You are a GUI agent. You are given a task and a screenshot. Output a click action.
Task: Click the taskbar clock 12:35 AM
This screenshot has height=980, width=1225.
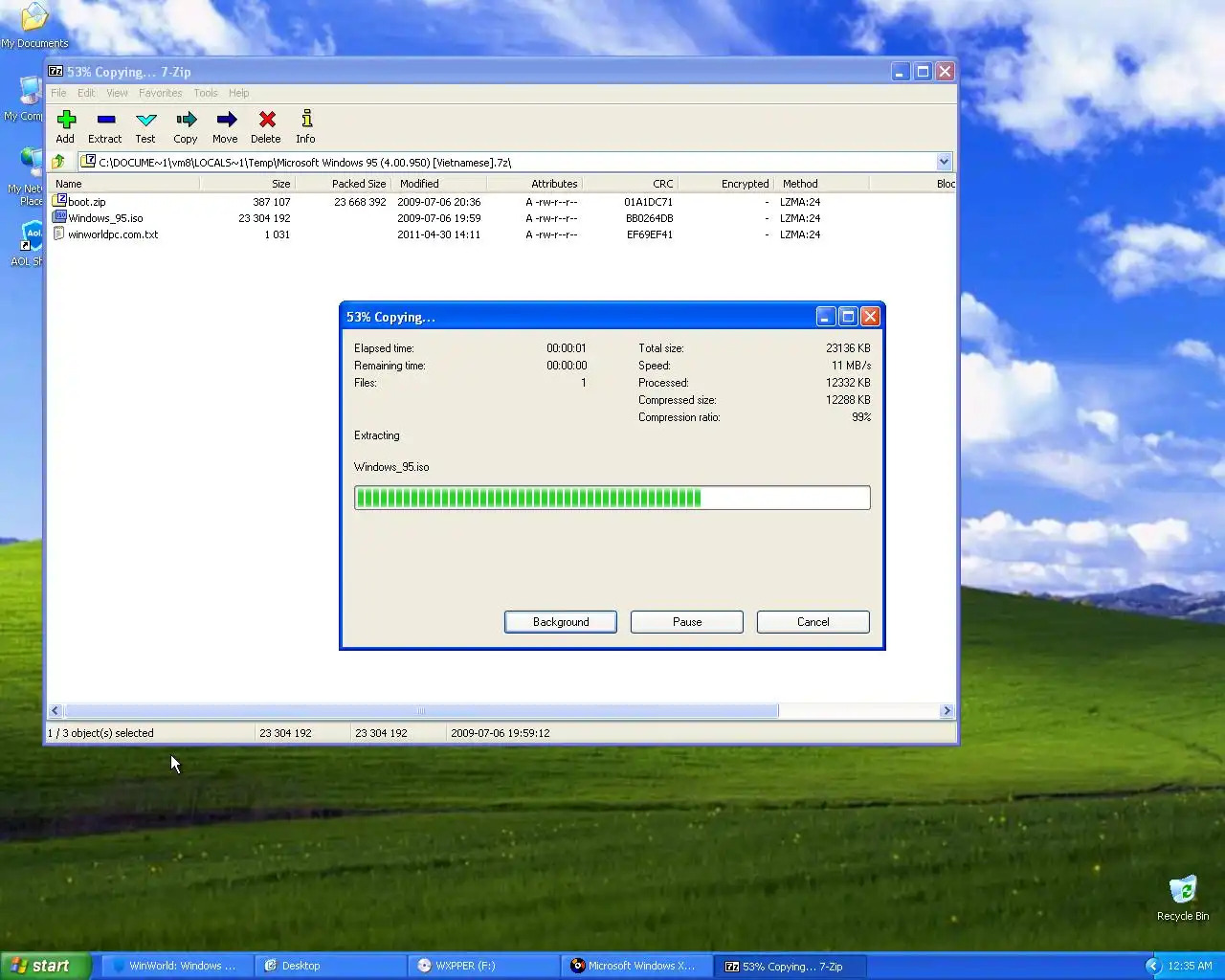coord(1190,966)
